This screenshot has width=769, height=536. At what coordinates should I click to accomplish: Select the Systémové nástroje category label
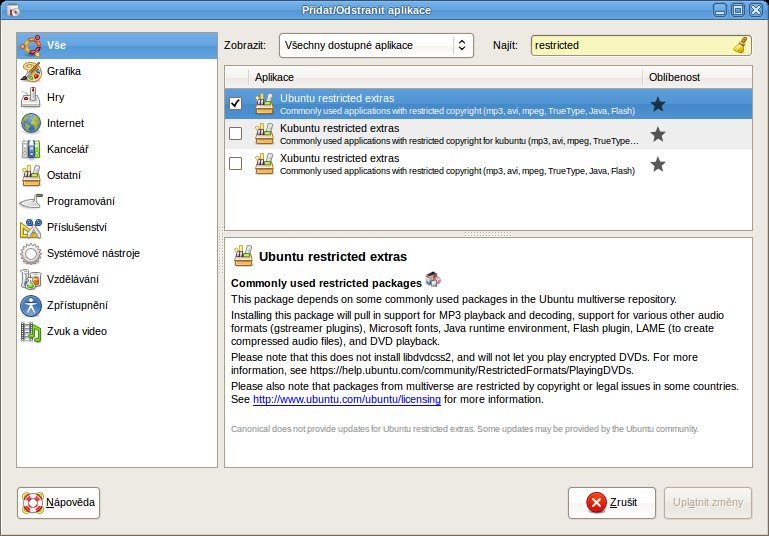click(x=93, y=254)
